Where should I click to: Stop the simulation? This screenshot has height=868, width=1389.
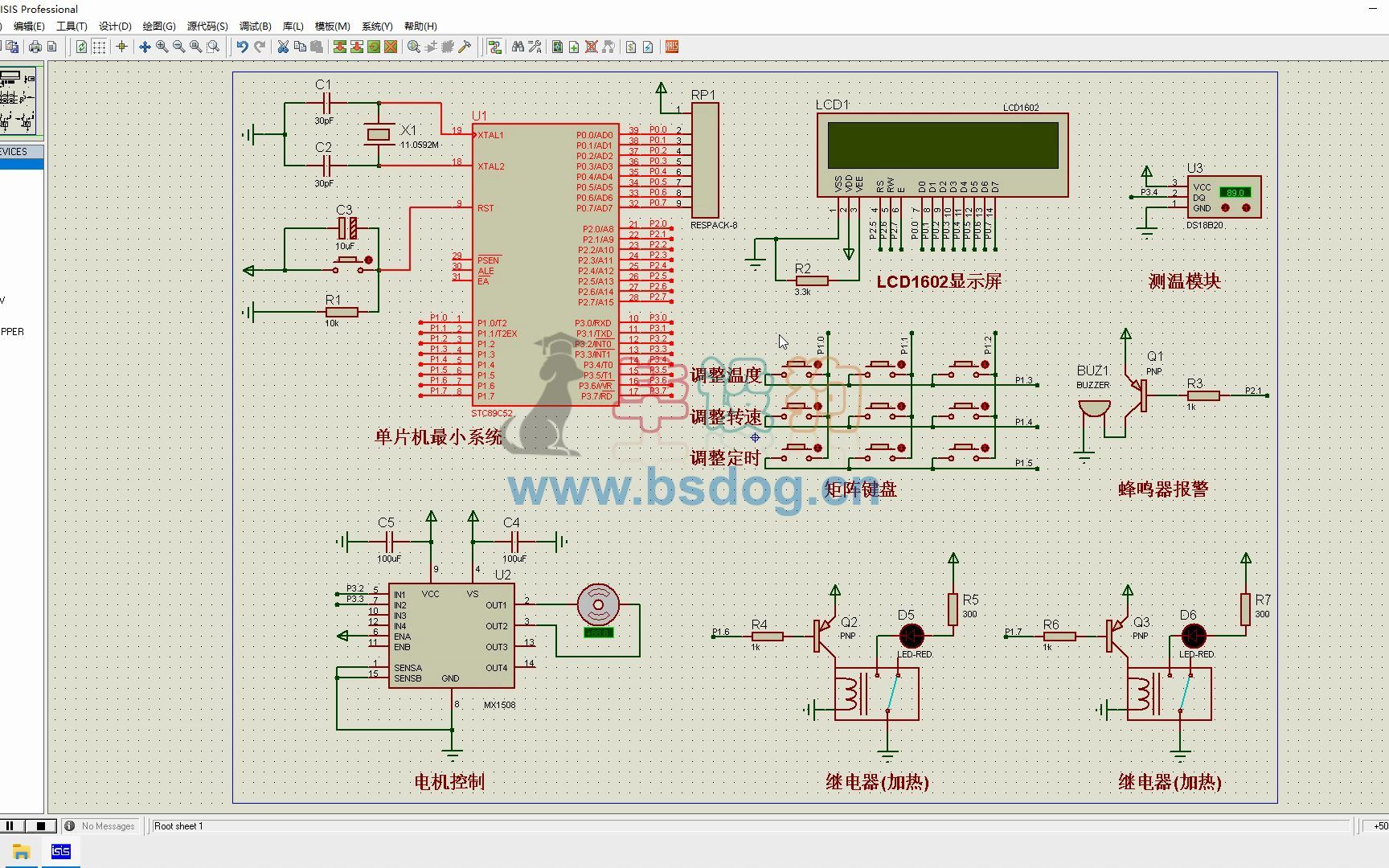41,825
